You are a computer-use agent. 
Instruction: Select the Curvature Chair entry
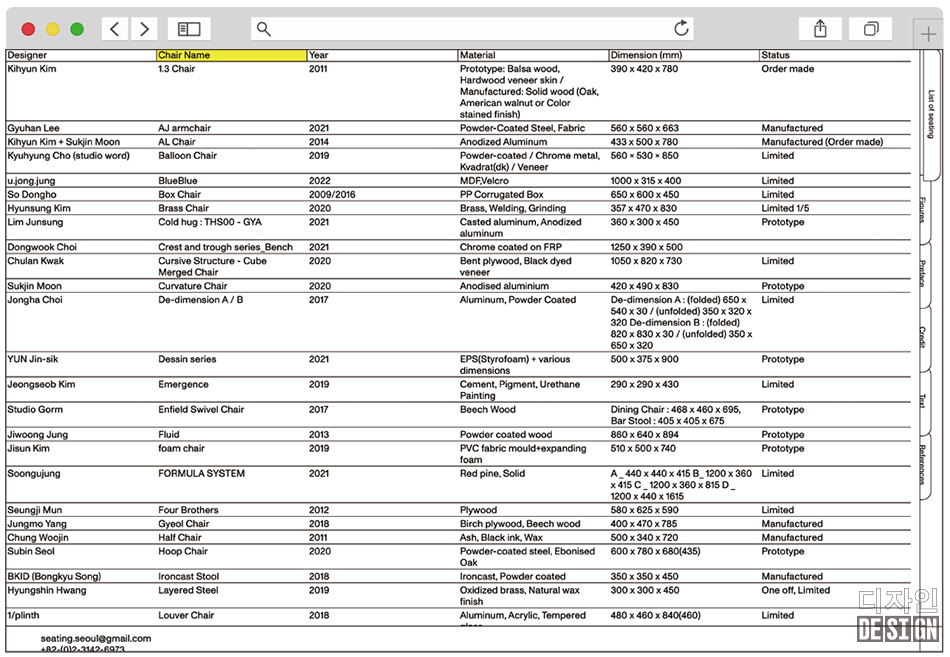click(193, 286)
